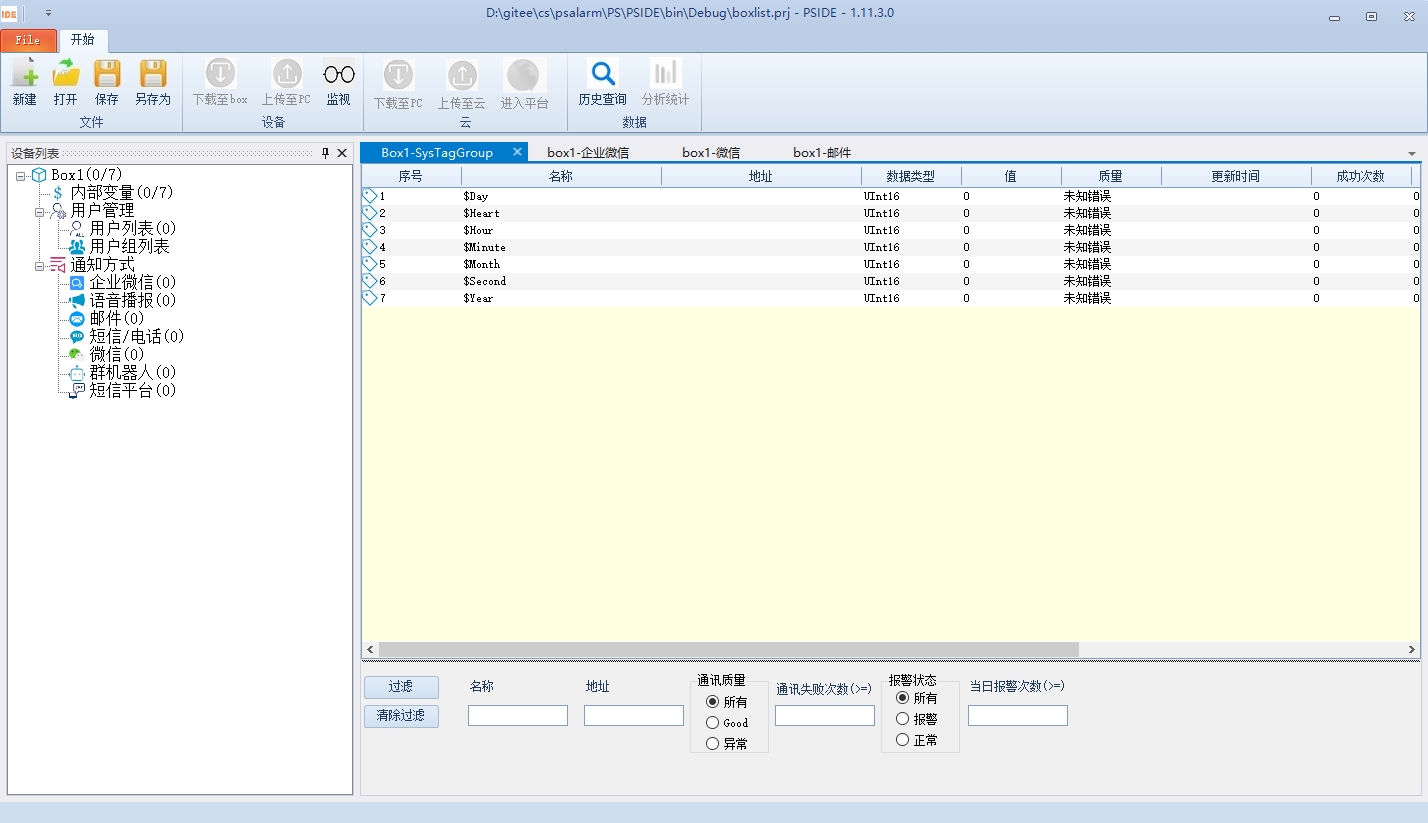Sort by 更新时间 column header
The height and width of the screenshot is (823, 1428).
(x=1236, y=176)
